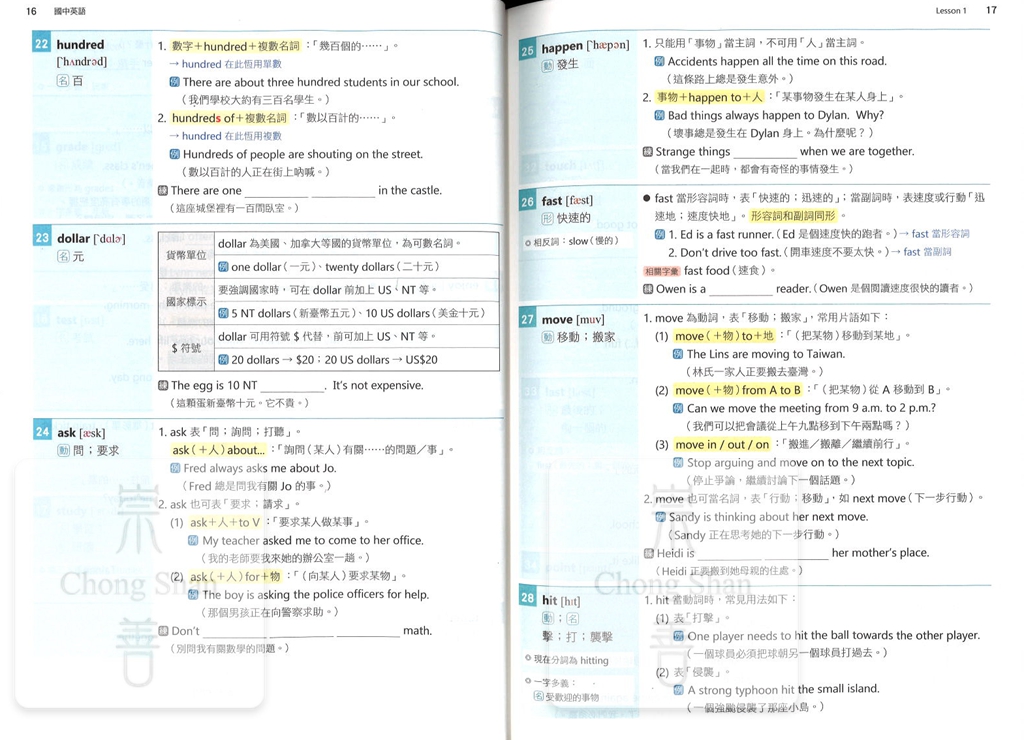Image resolution: width=1024 pixels, height=740 pixels.
Task: Click the highlighted 'hundreds of+複數名詞' pattern
Action: (x=229, y=118)
